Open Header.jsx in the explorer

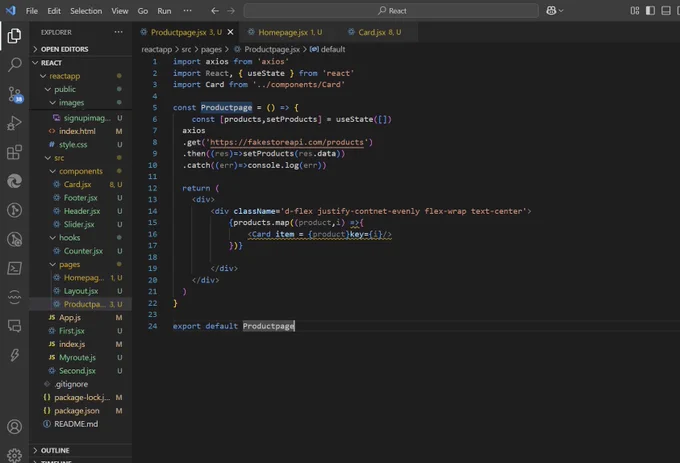pos(80,211)
